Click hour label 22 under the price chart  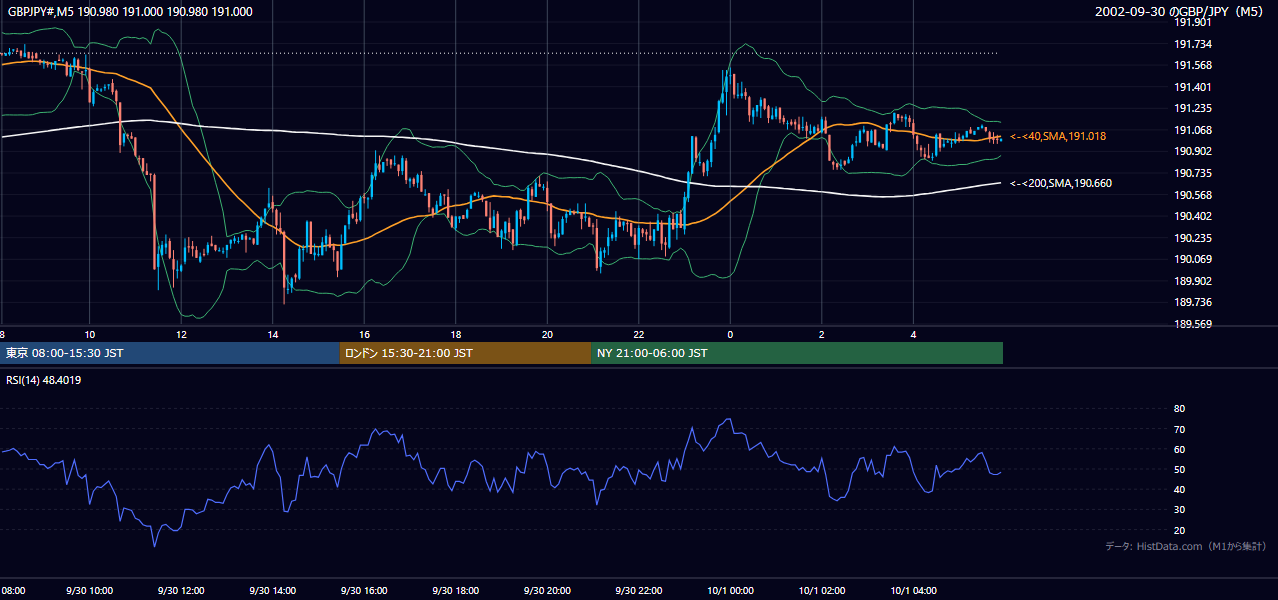(639, 335)
